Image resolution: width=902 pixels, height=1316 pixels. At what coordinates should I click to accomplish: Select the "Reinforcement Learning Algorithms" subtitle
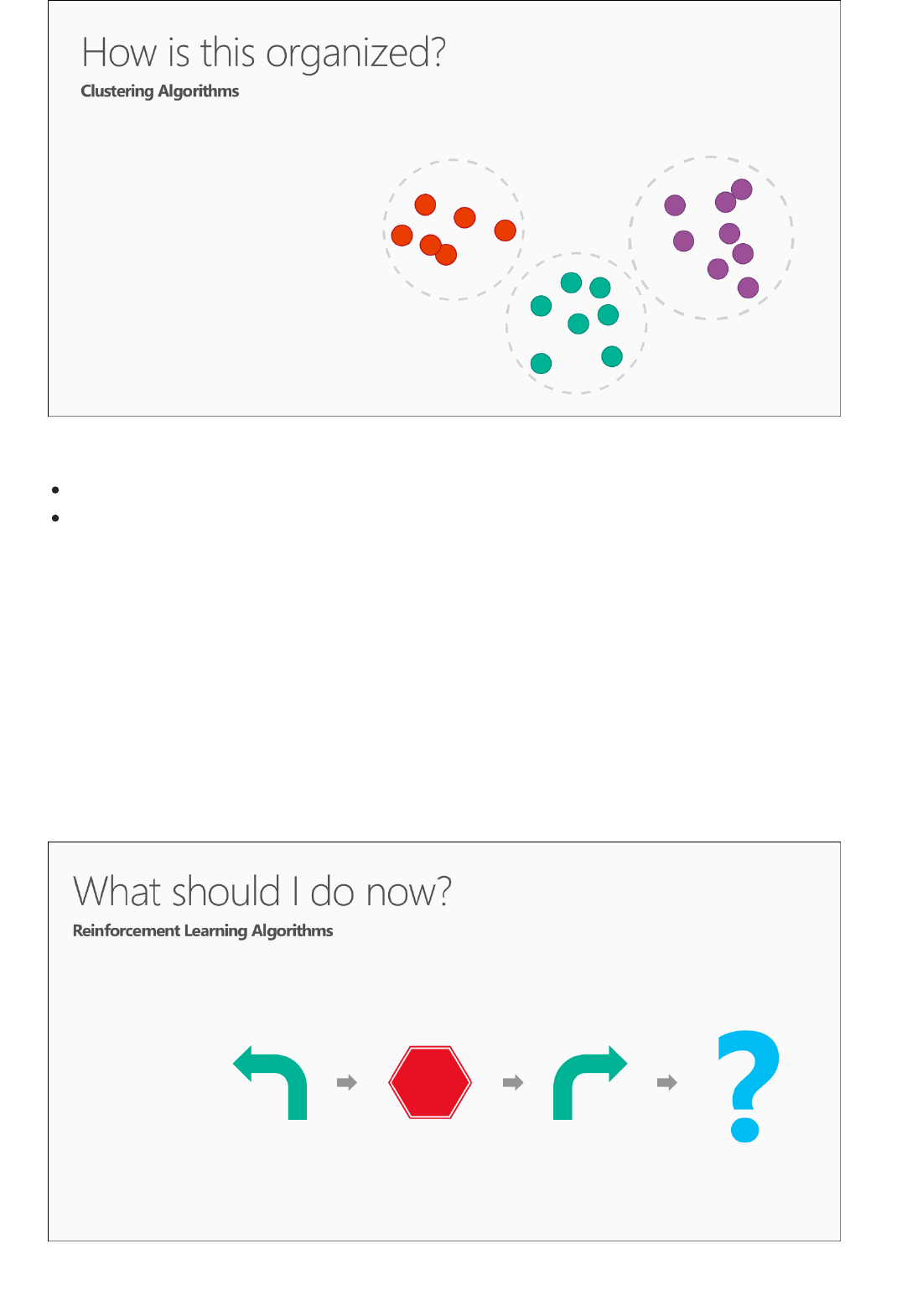point(203,930)
